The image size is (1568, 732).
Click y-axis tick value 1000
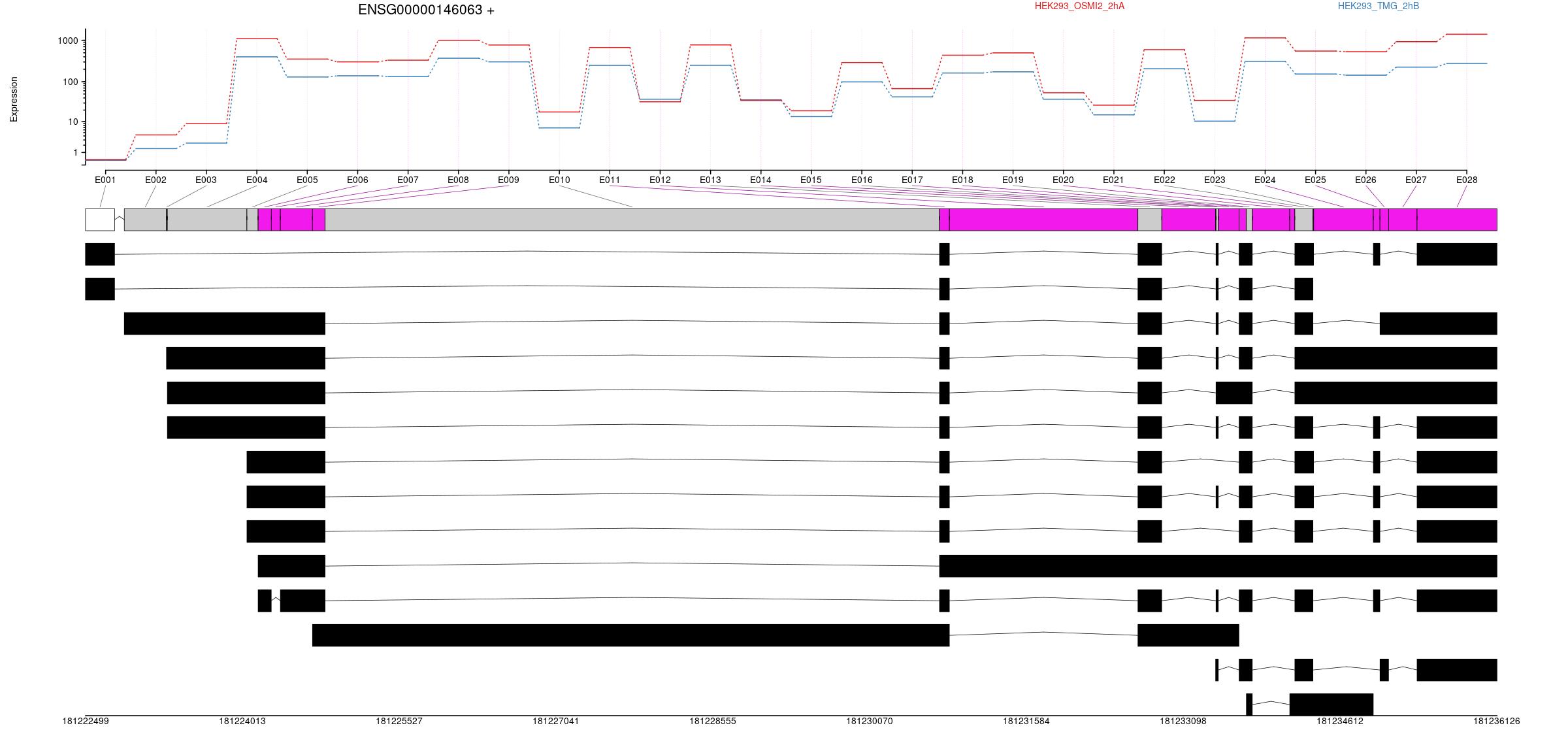[x=68, y=41]
